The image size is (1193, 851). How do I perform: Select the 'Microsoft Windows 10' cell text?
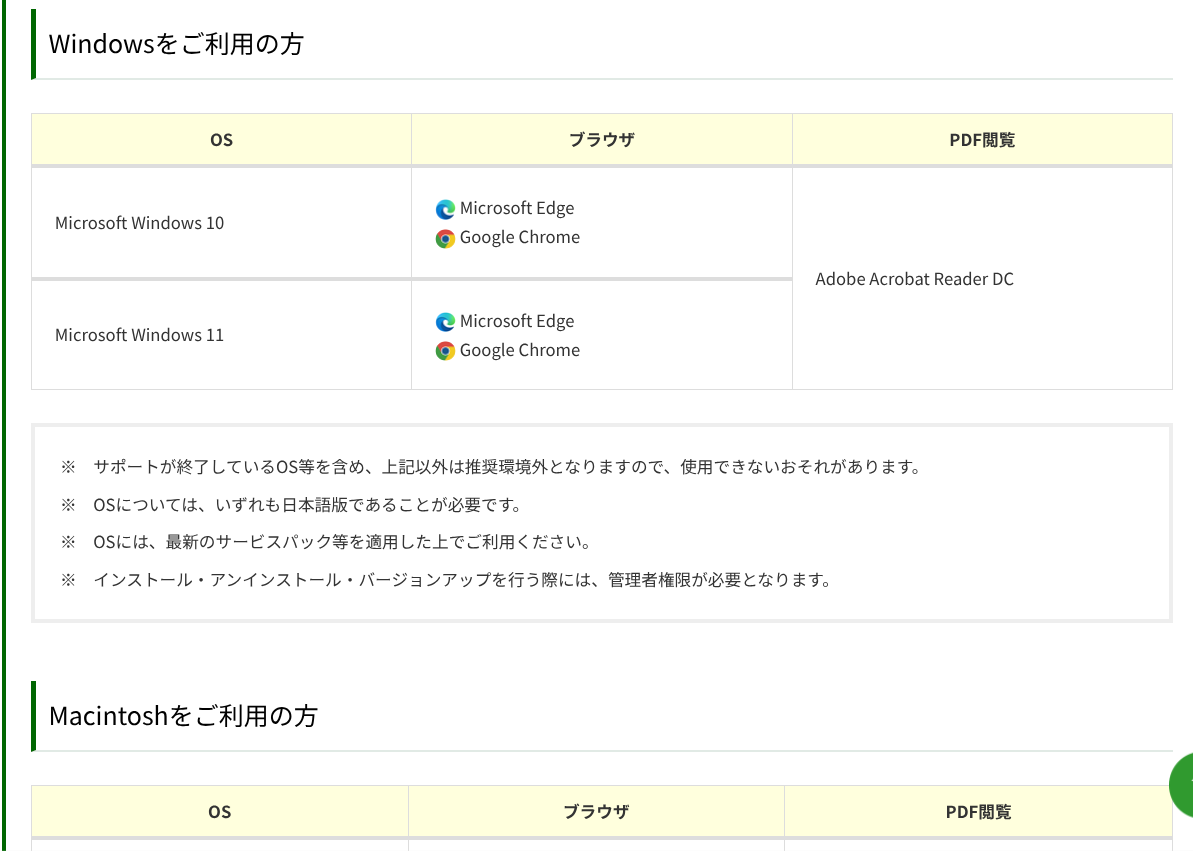139,223
